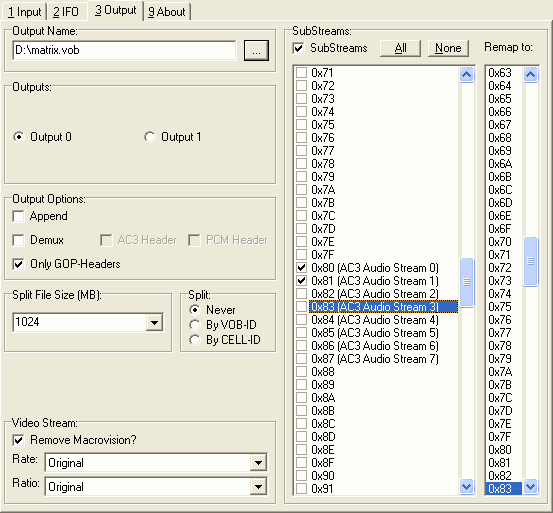553x513 pixels.
Task: Select 0x6D in the Remap to list
Action: pos(504,203)
